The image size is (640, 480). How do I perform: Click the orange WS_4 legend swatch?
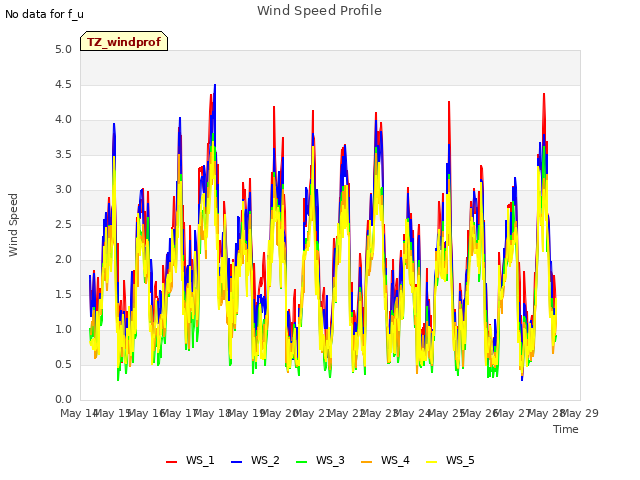[367, 461]
